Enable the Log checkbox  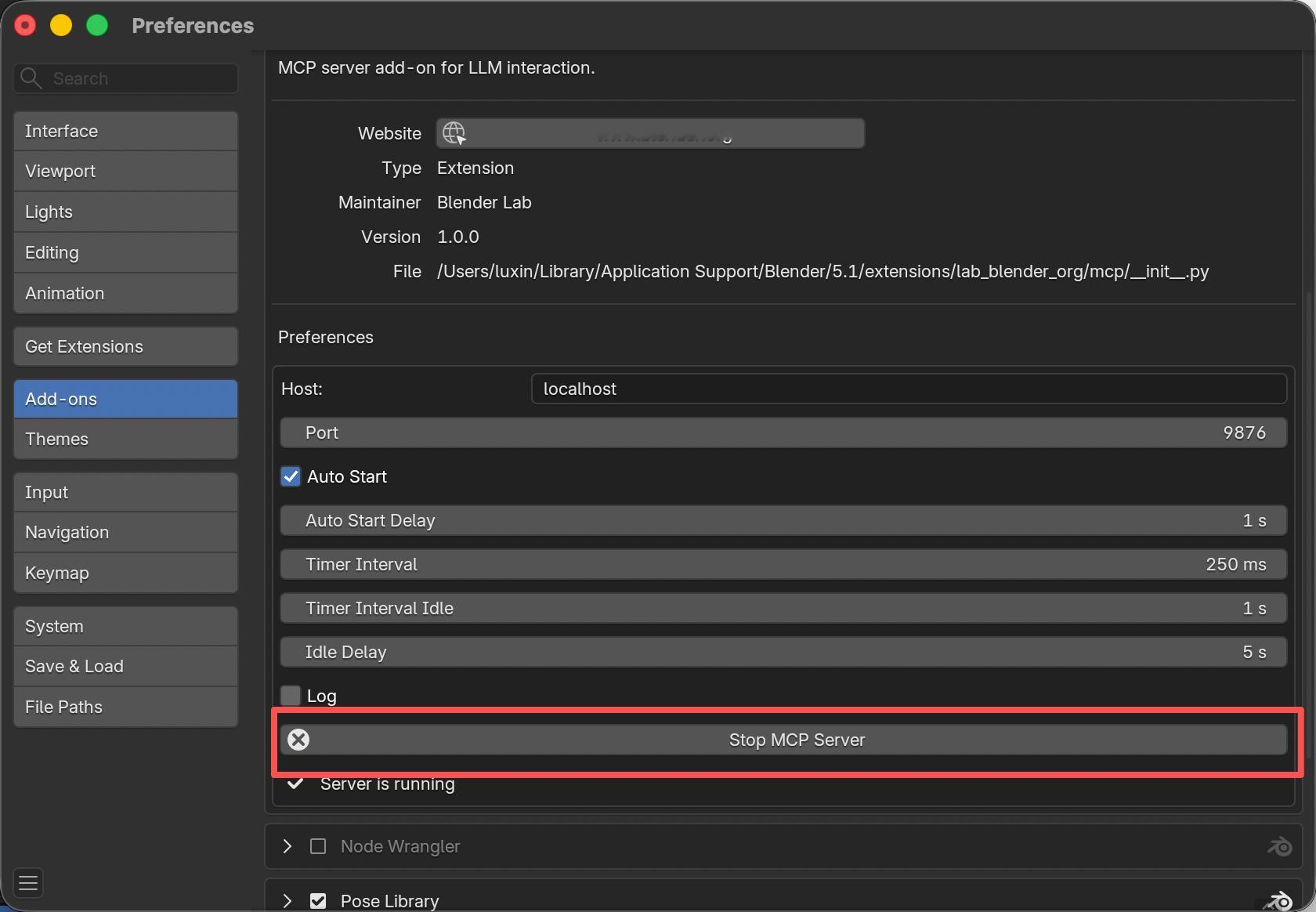[291, 696]
